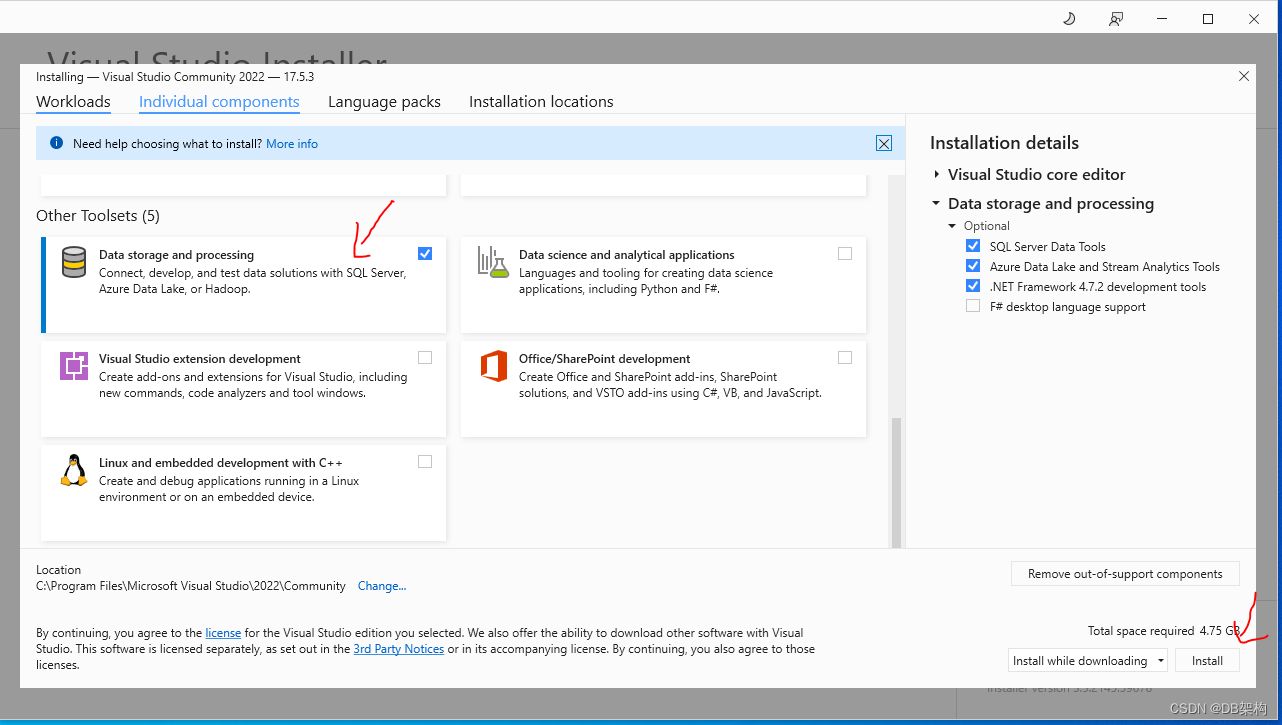Screen dimensions: 1282x725
Task: Click the Install button
Action: 1207,660
